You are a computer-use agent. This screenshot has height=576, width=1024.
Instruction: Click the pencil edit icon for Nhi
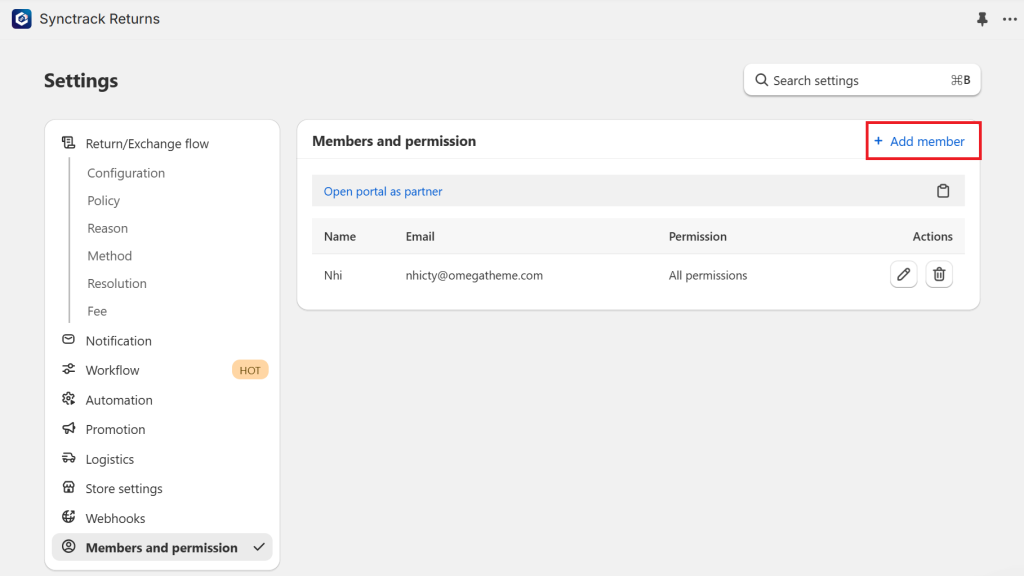point(903,275)
